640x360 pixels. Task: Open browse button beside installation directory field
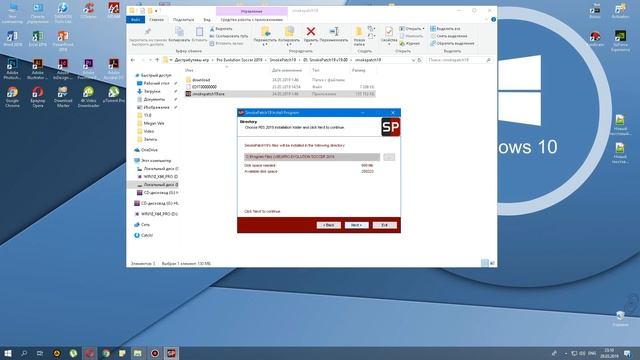(389, 157)
